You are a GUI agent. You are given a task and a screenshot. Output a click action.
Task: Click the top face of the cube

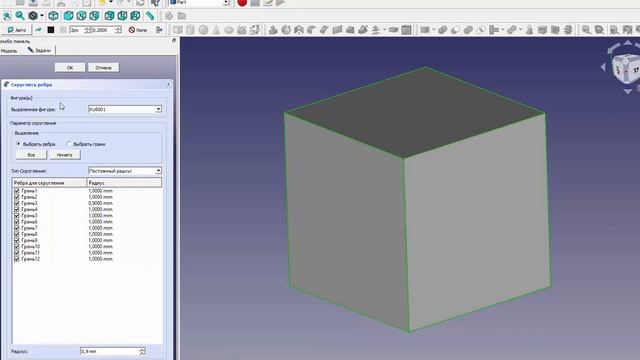coord(415,112)
